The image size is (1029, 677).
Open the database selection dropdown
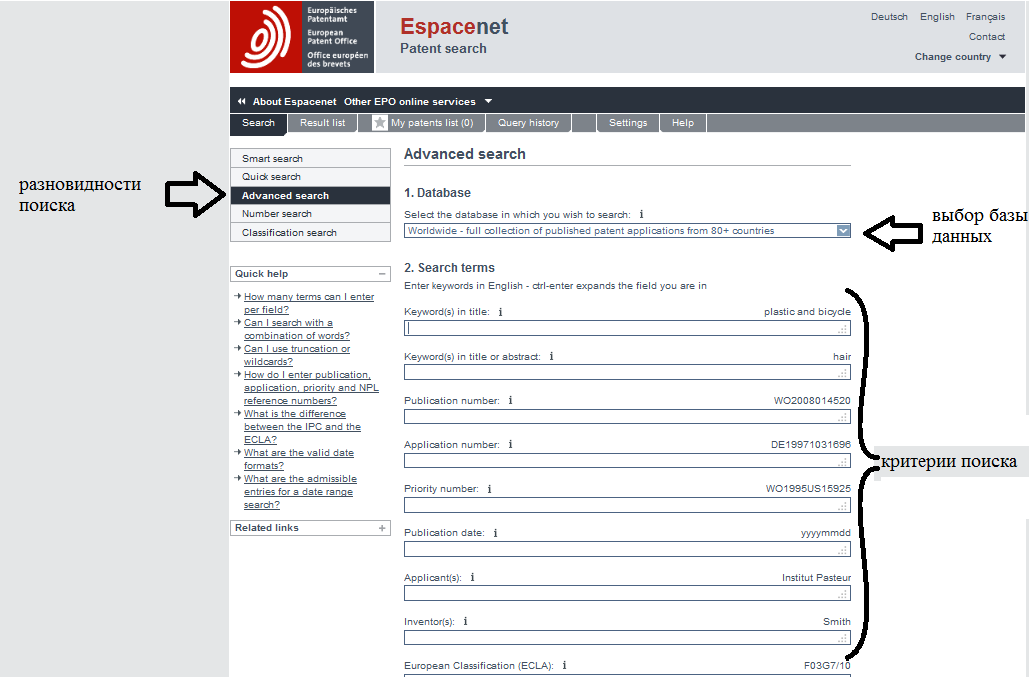(843, 231)
